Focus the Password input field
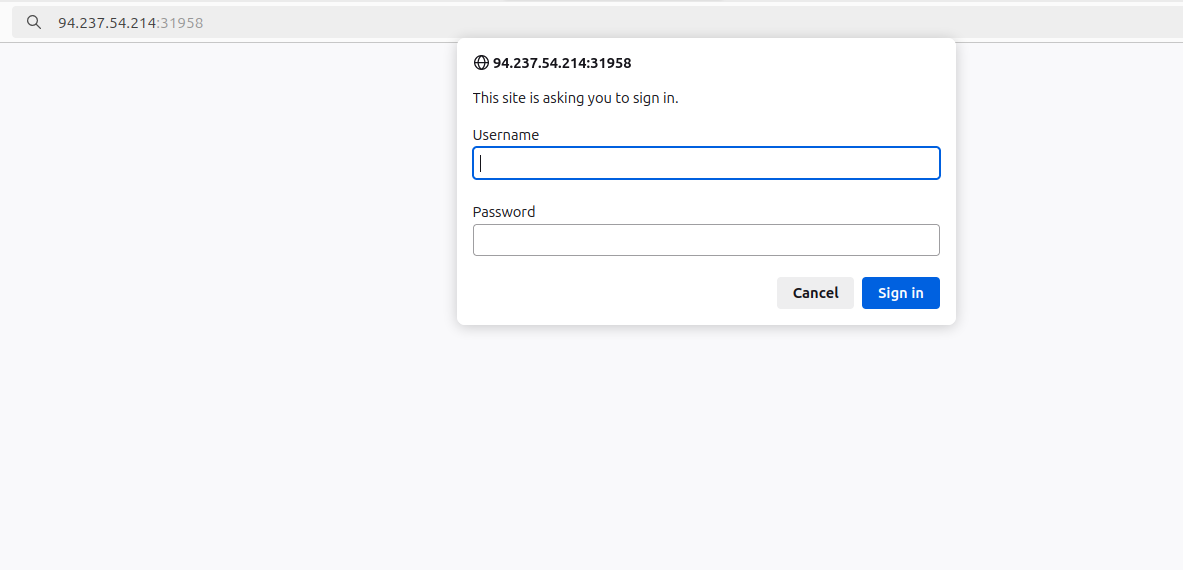The image size is (1183, 570). pyautogui.click(x=705, y=240)
